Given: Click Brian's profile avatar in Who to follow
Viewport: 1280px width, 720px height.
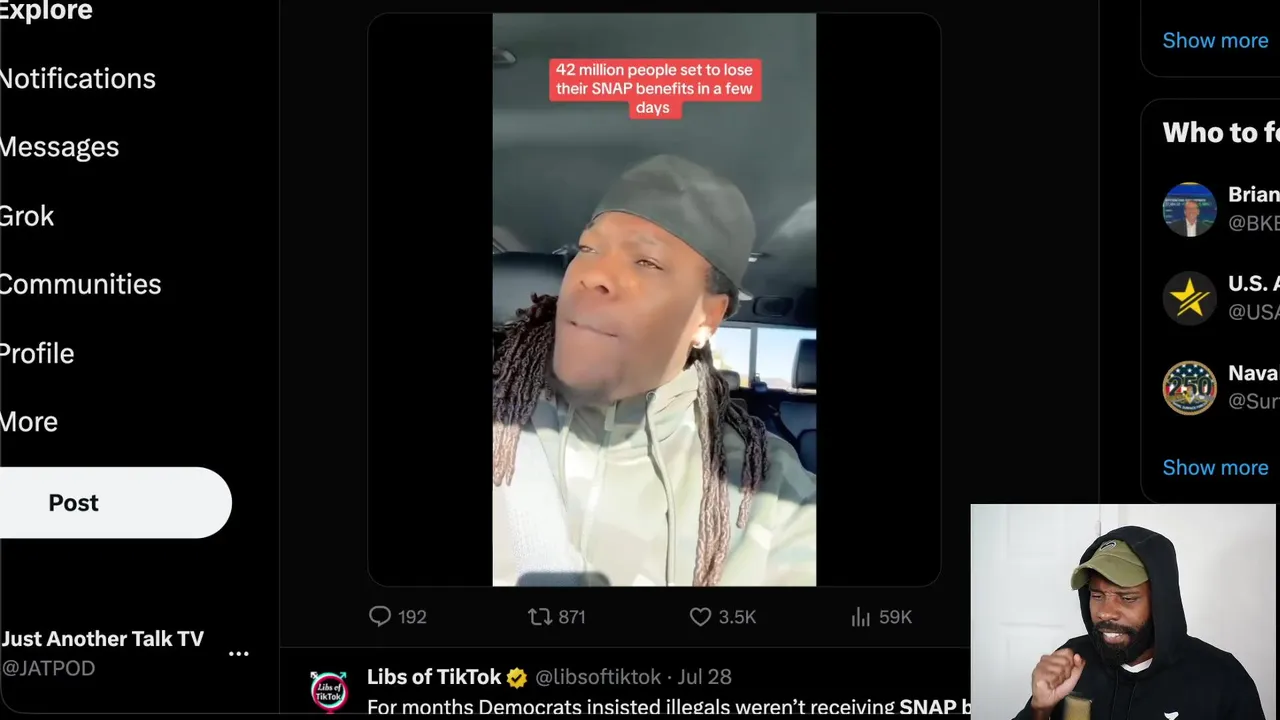Looking at the screenshot, I should [x=1189, y=209].
